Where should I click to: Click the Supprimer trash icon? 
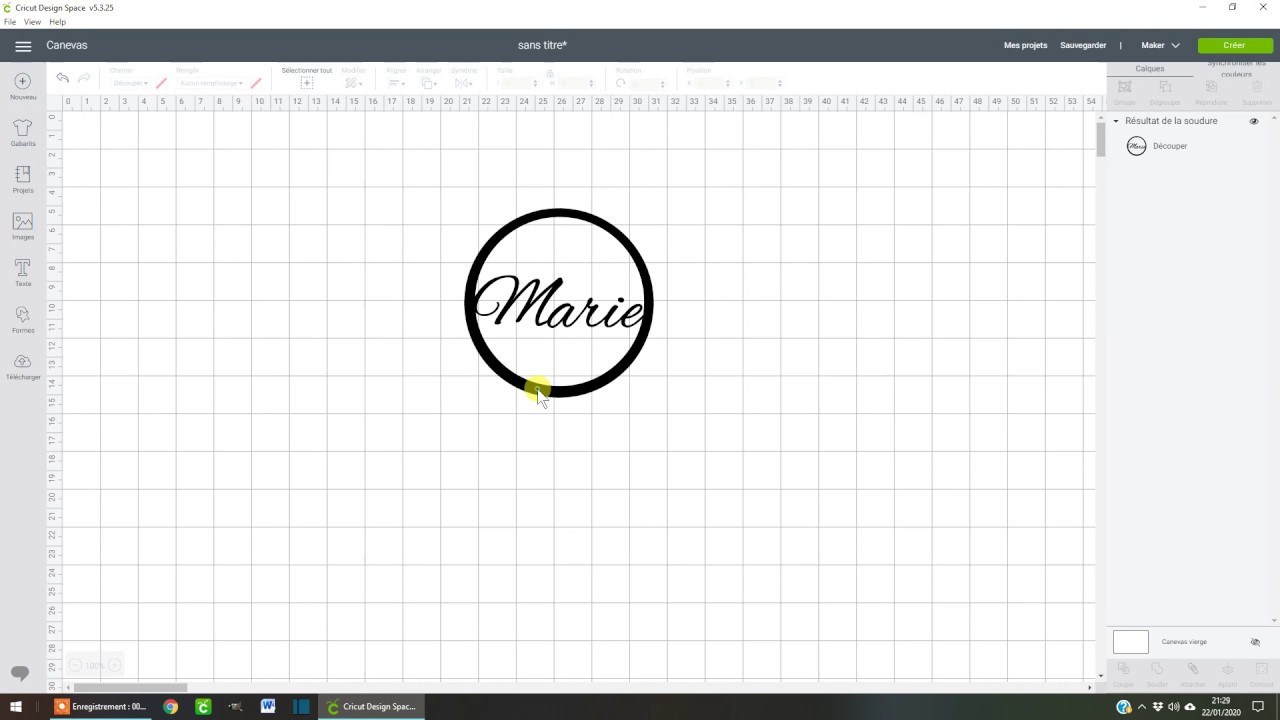pyautogui.click(x=1257, y=88)
